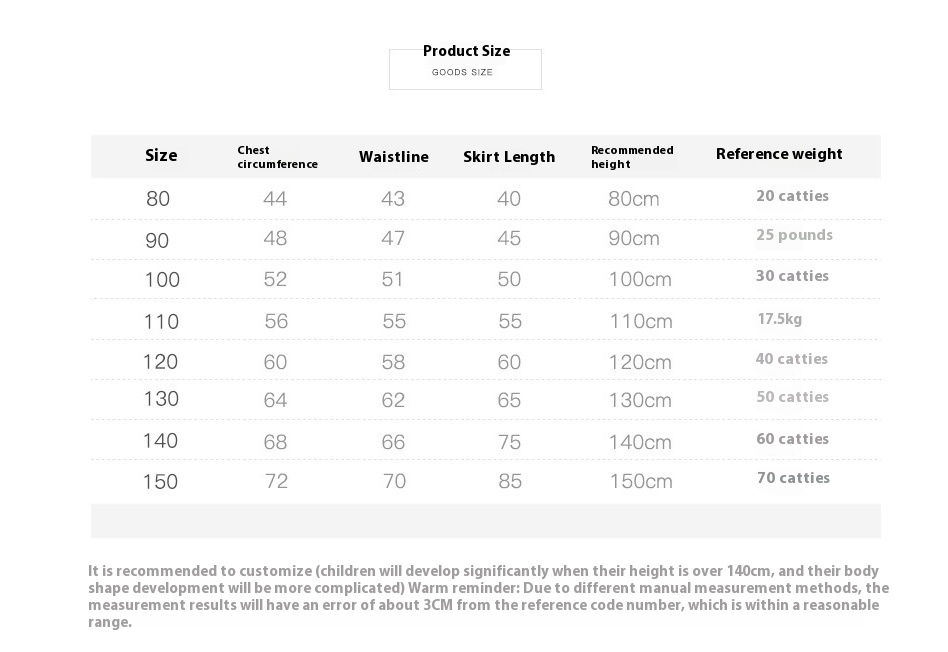Click the size 100 row label

coord(162,280)
